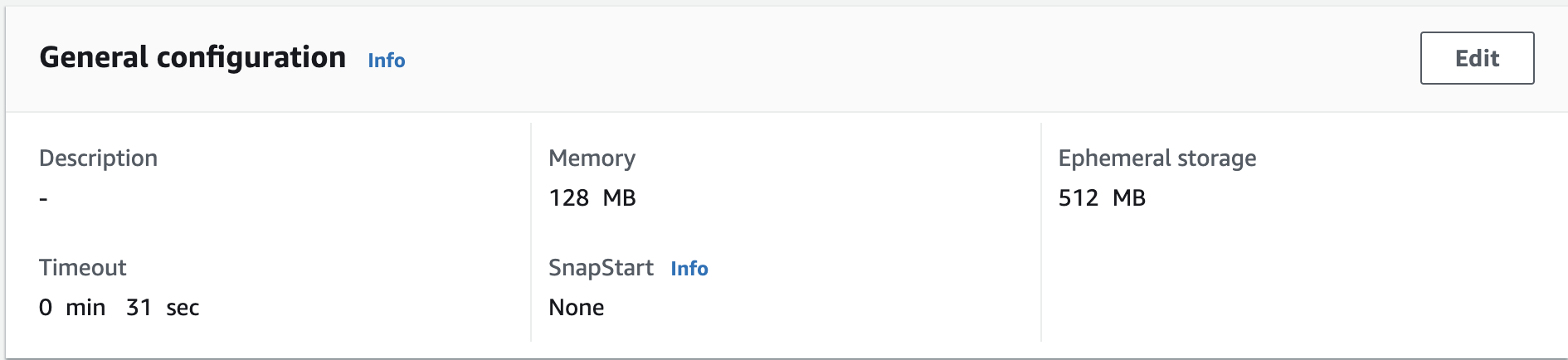
Task: Select the None value under SnapStart
Action: [x=576, y=308]
